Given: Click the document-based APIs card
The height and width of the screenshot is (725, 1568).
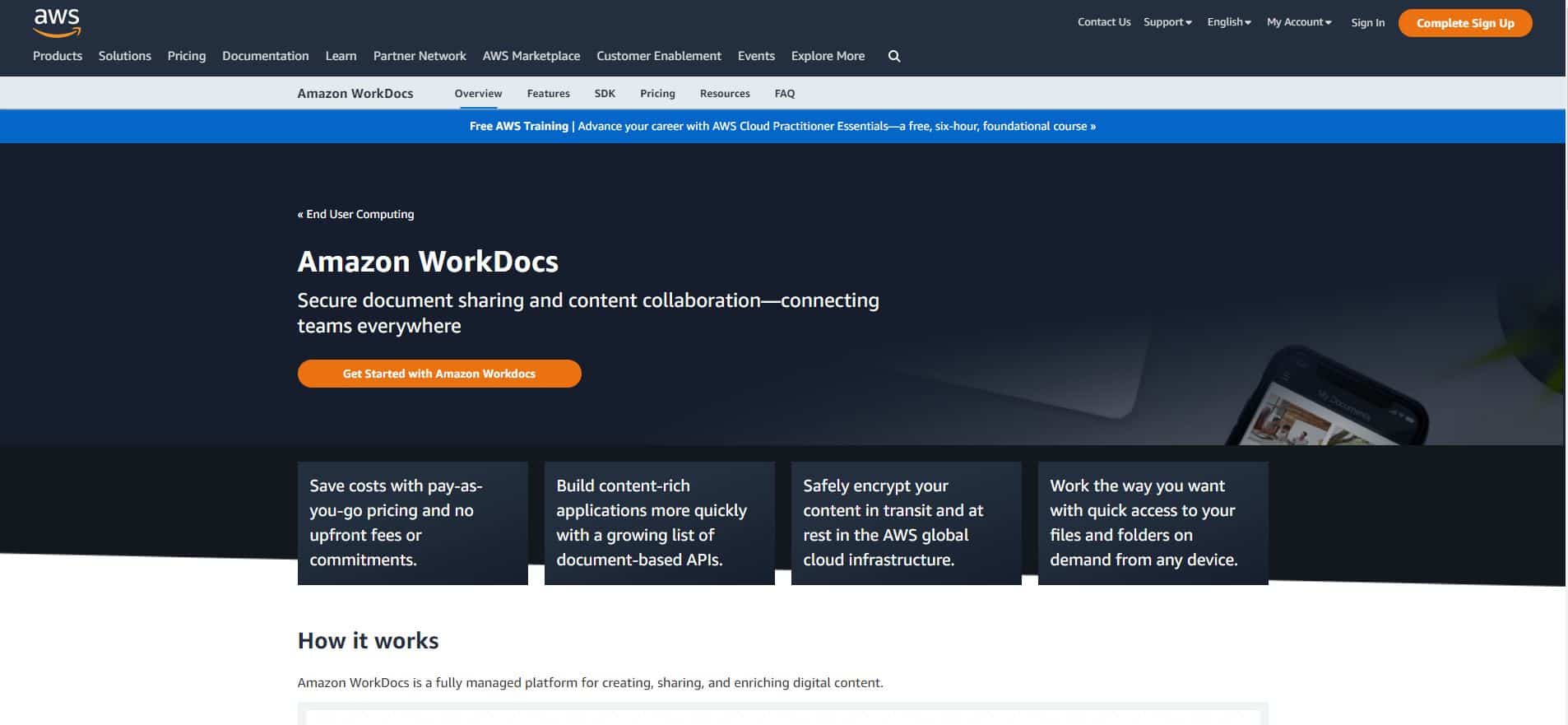Looking at the screenshot, I should (660, 523).
